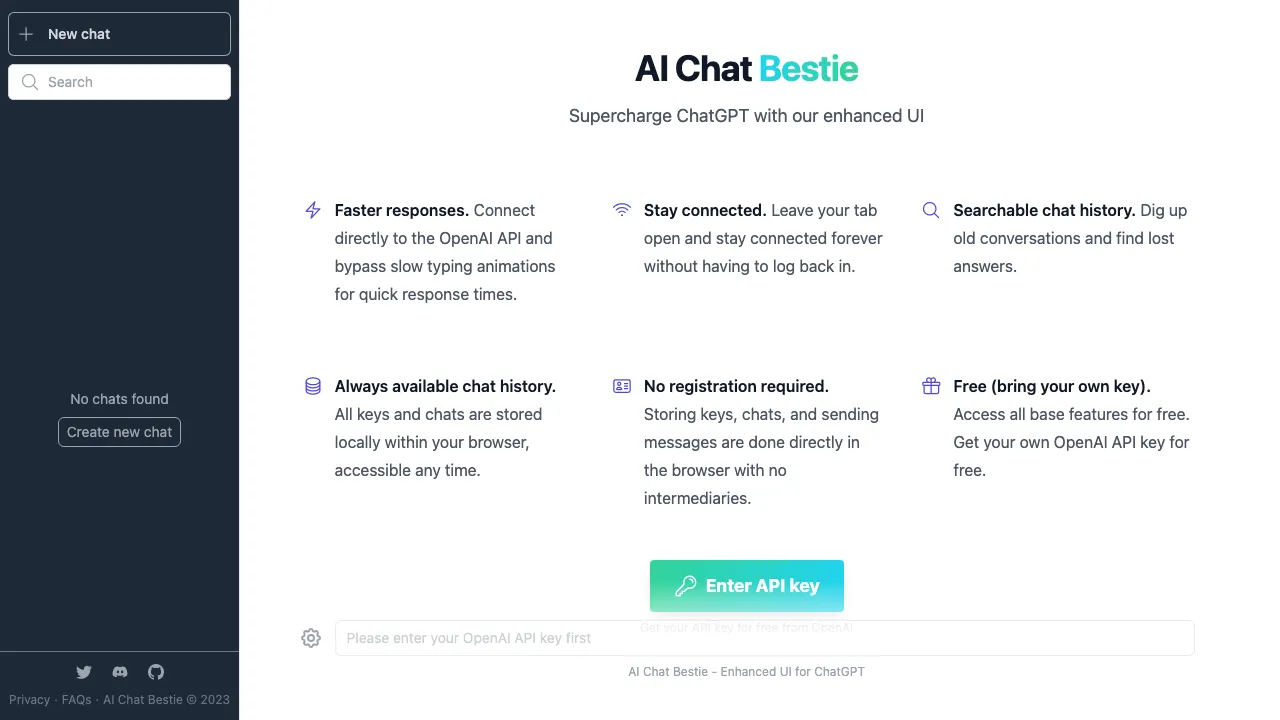Click the key icon inside the Enter API key button
This screenshot has width=1280, height=720.
[686, 585]
